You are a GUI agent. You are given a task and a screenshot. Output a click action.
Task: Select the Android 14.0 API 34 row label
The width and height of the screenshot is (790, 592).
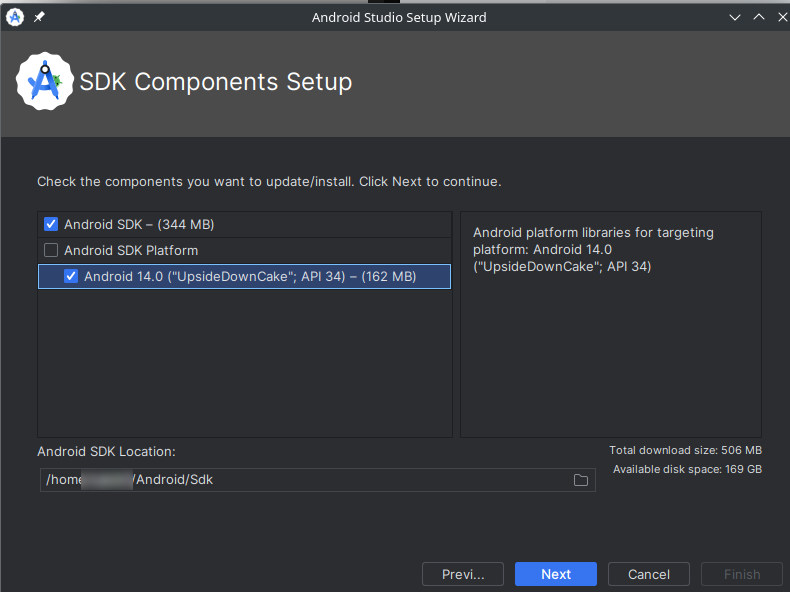(250, 276)
